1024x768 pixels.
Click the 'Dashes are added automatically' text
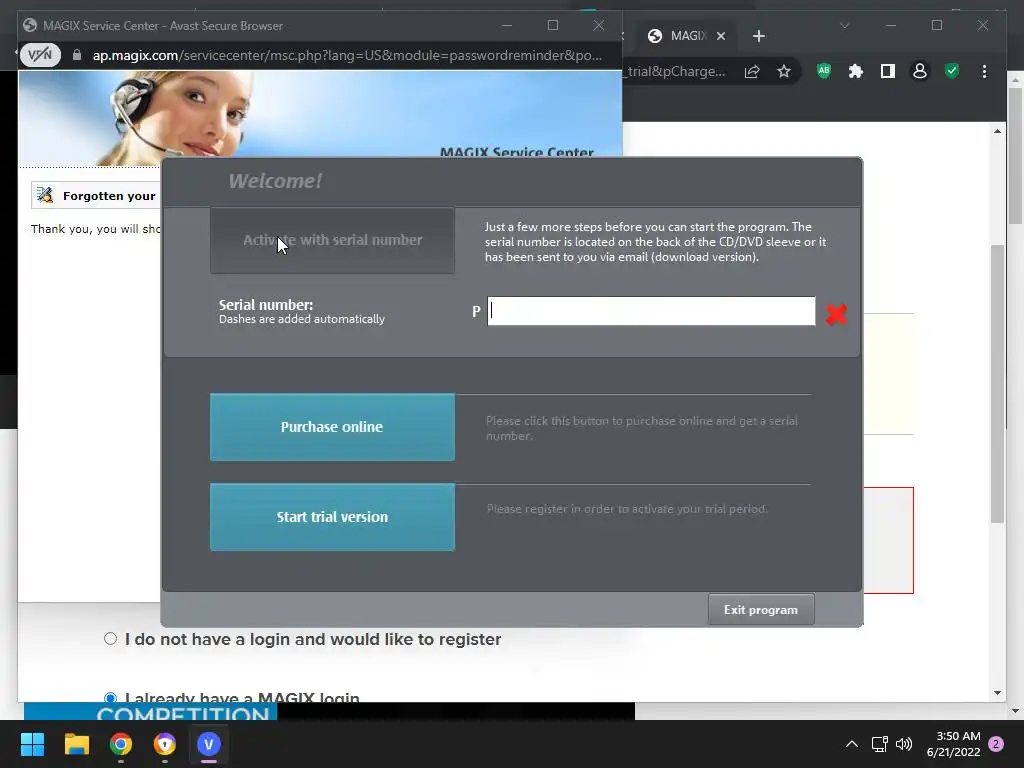pos(302,319)
